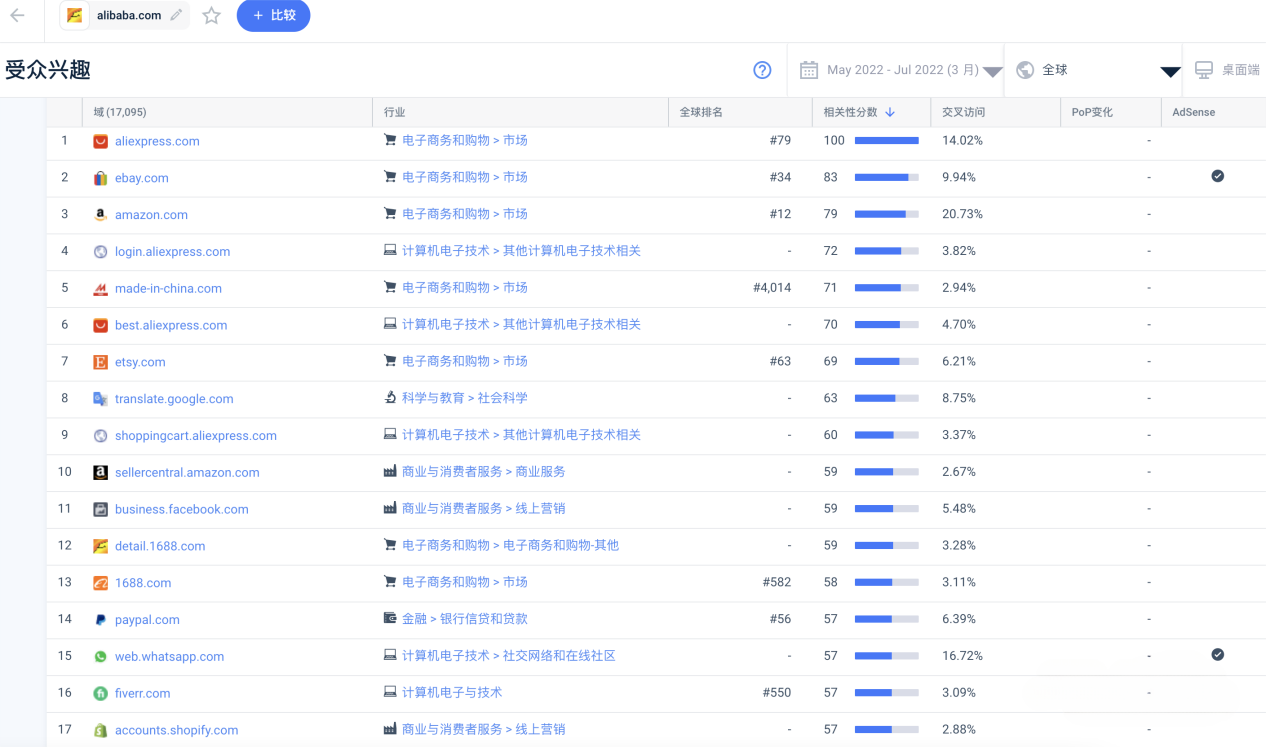Click the translate.google.com favicon
Image resolution: width=1266 pixels, height=747 pixels.
[x=100, y=399]
